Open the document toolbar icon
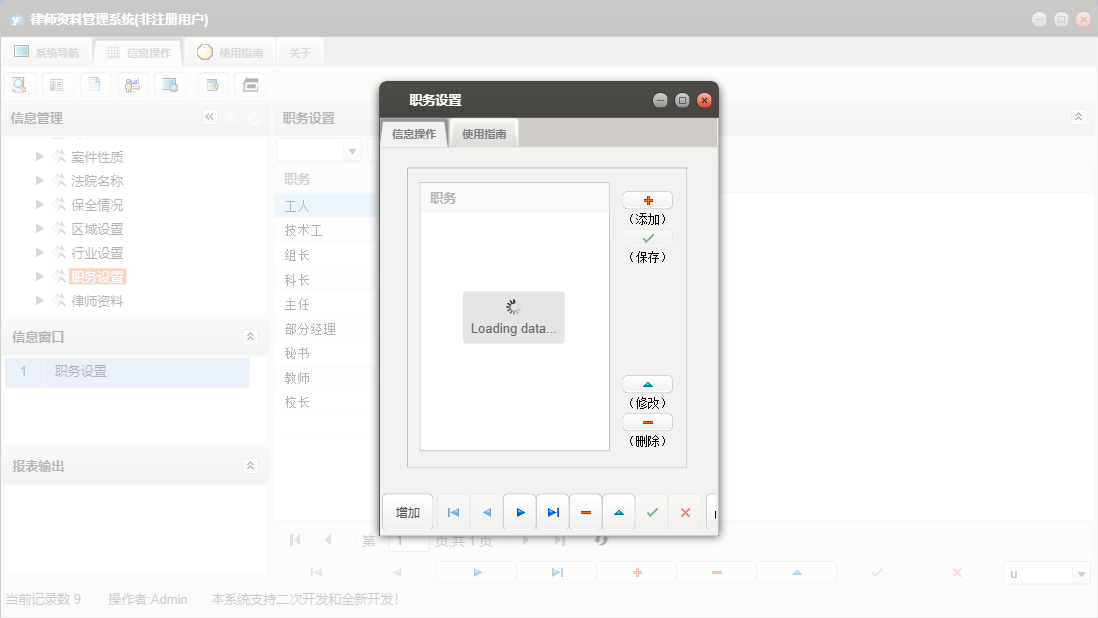1098x618 pixels. (x=95, y=84)
